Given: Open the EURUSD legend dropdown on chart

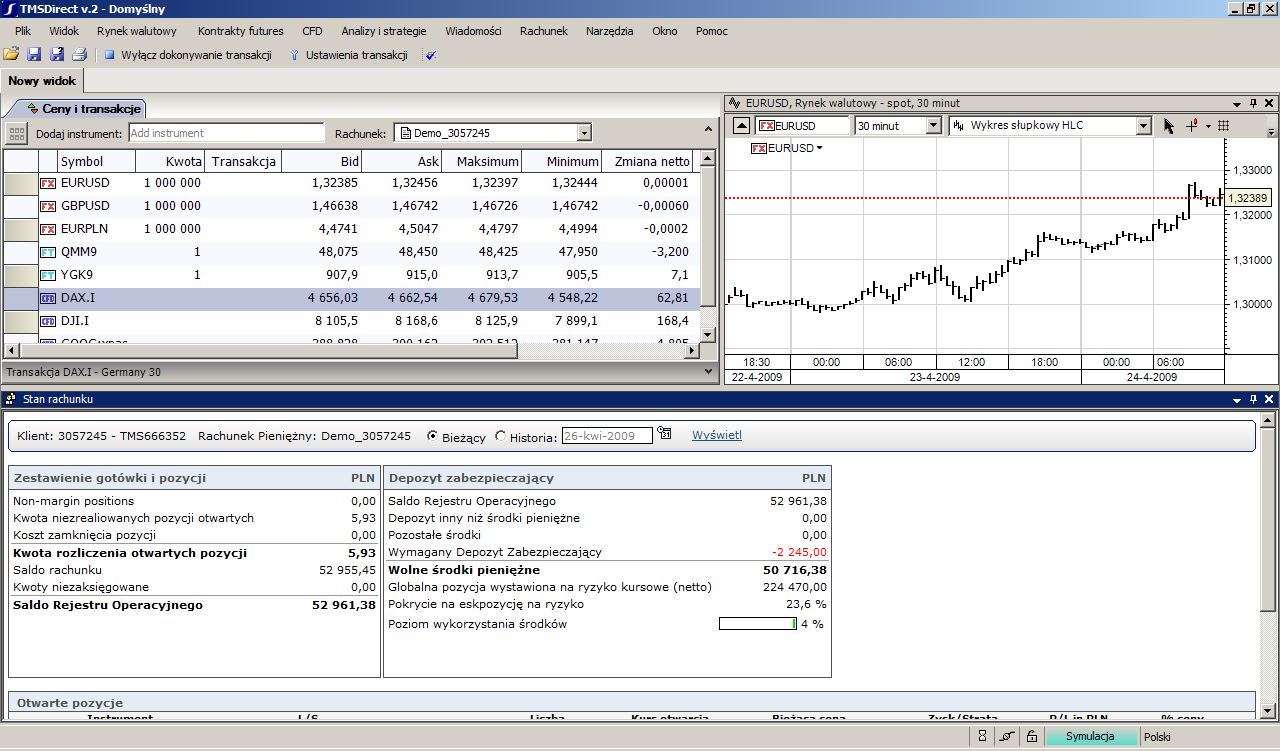Looking at the screenshot, I should [820, 148].
